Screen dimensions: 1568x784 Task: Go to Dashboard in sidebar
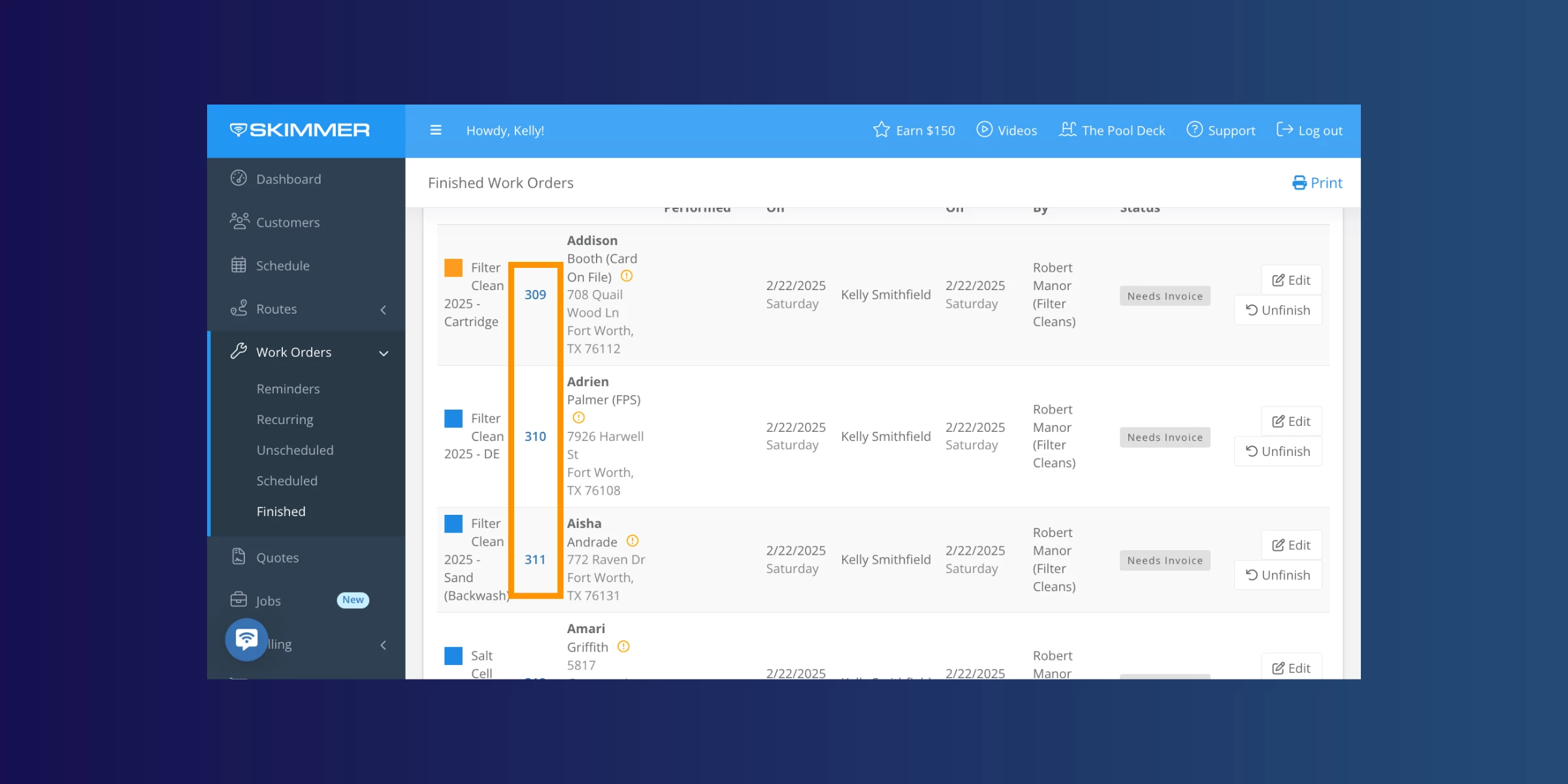click(x=288, y=179)
